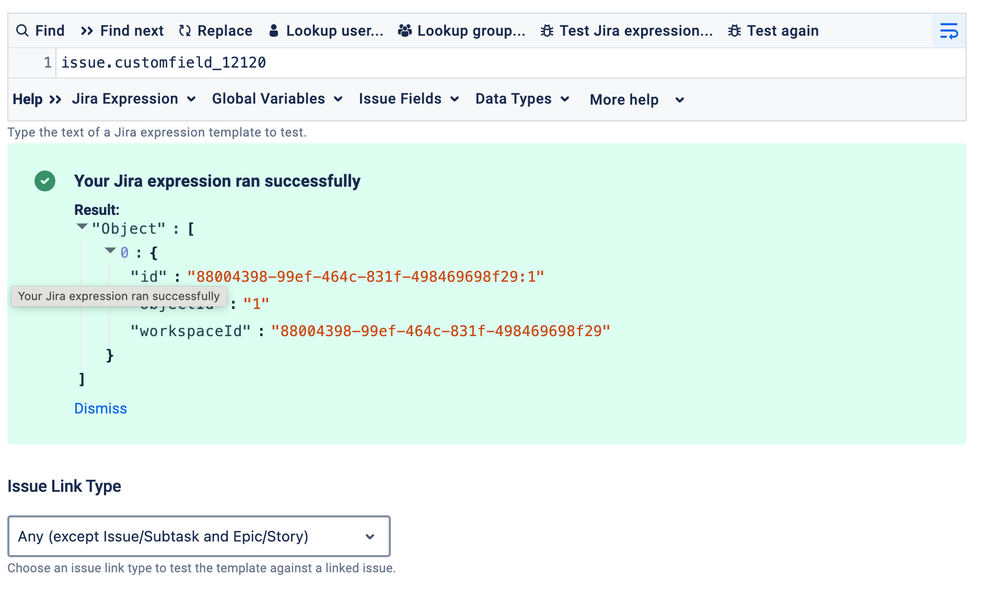
Task: Open the Lookup user dialog
Action: (x=326, y=31)
